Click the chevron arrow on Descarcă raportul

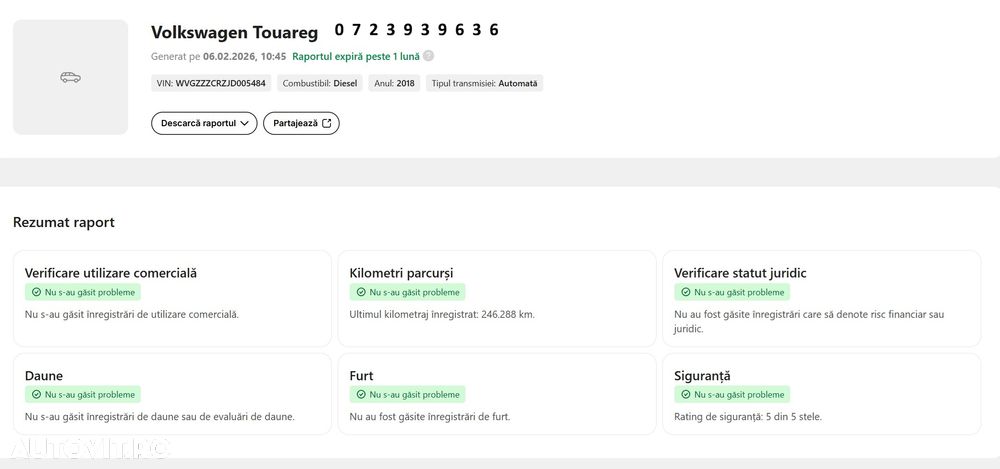244,123
